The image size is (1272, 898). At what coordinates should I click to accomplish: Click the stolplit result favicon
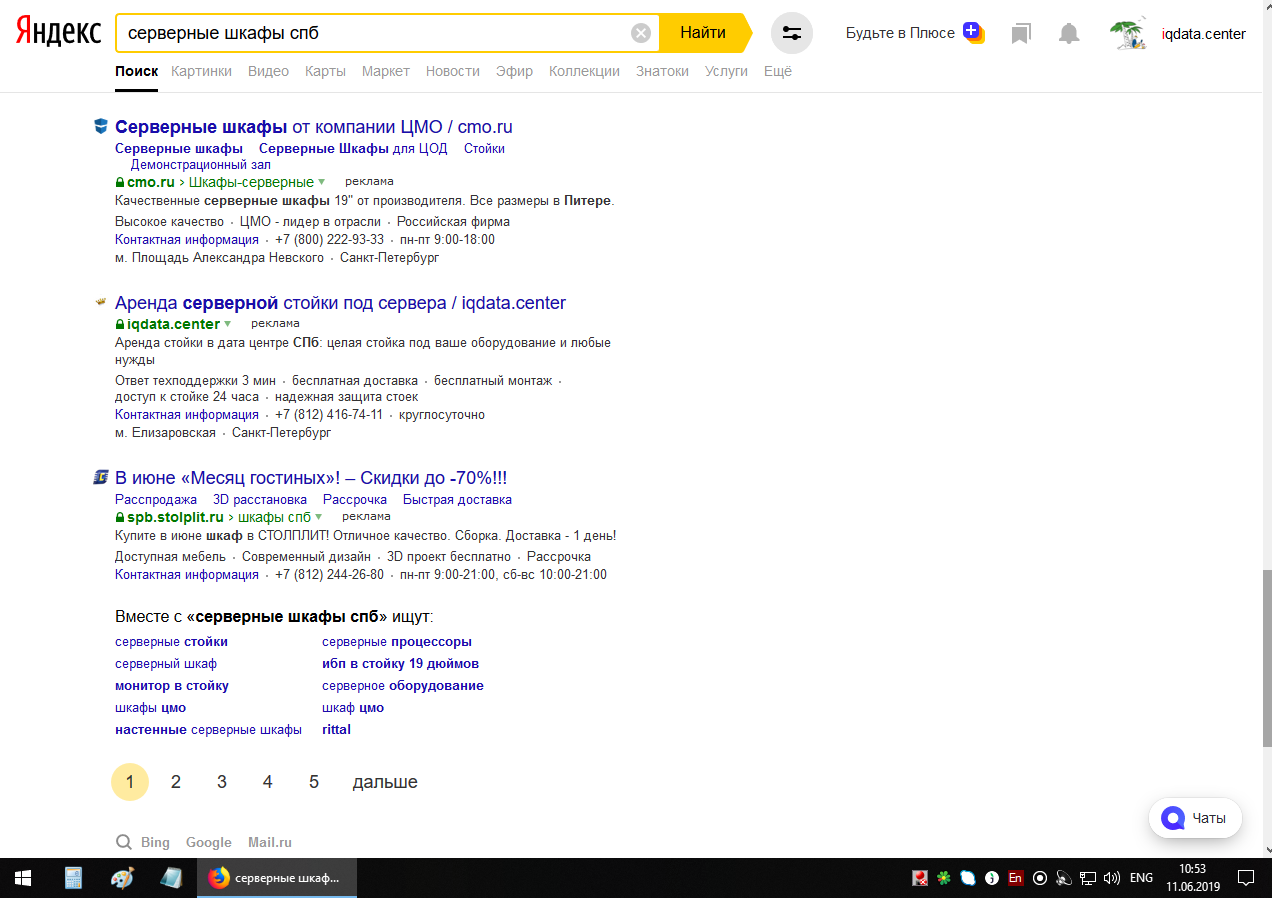[x=100, y=477]
